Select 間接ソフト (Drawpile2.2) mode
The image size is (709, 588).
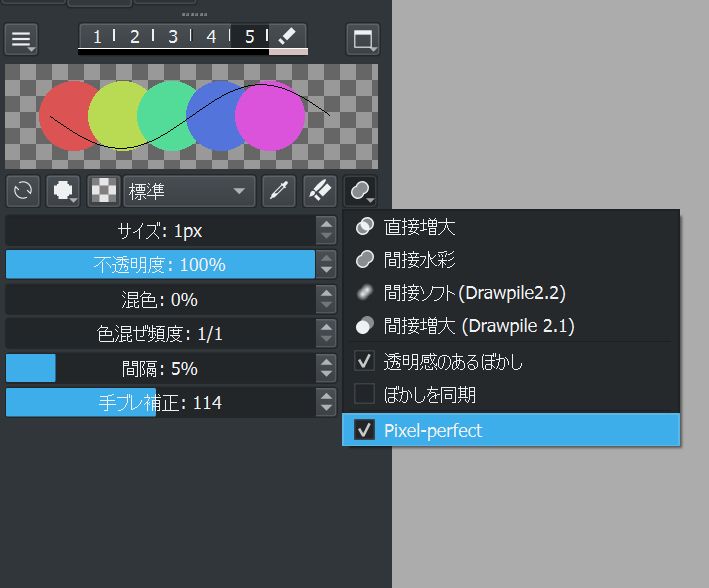pos(511,293)
